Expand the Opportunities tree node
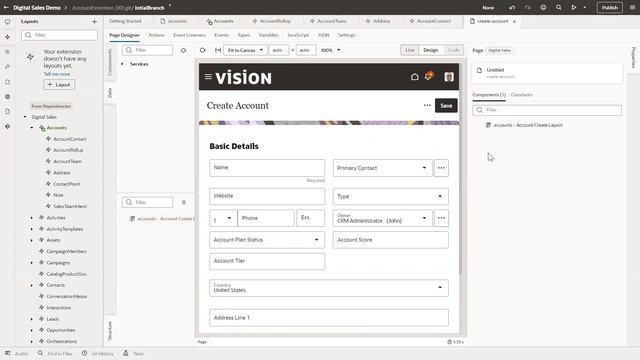The image size is (640, 360). [x=32, y=330]
